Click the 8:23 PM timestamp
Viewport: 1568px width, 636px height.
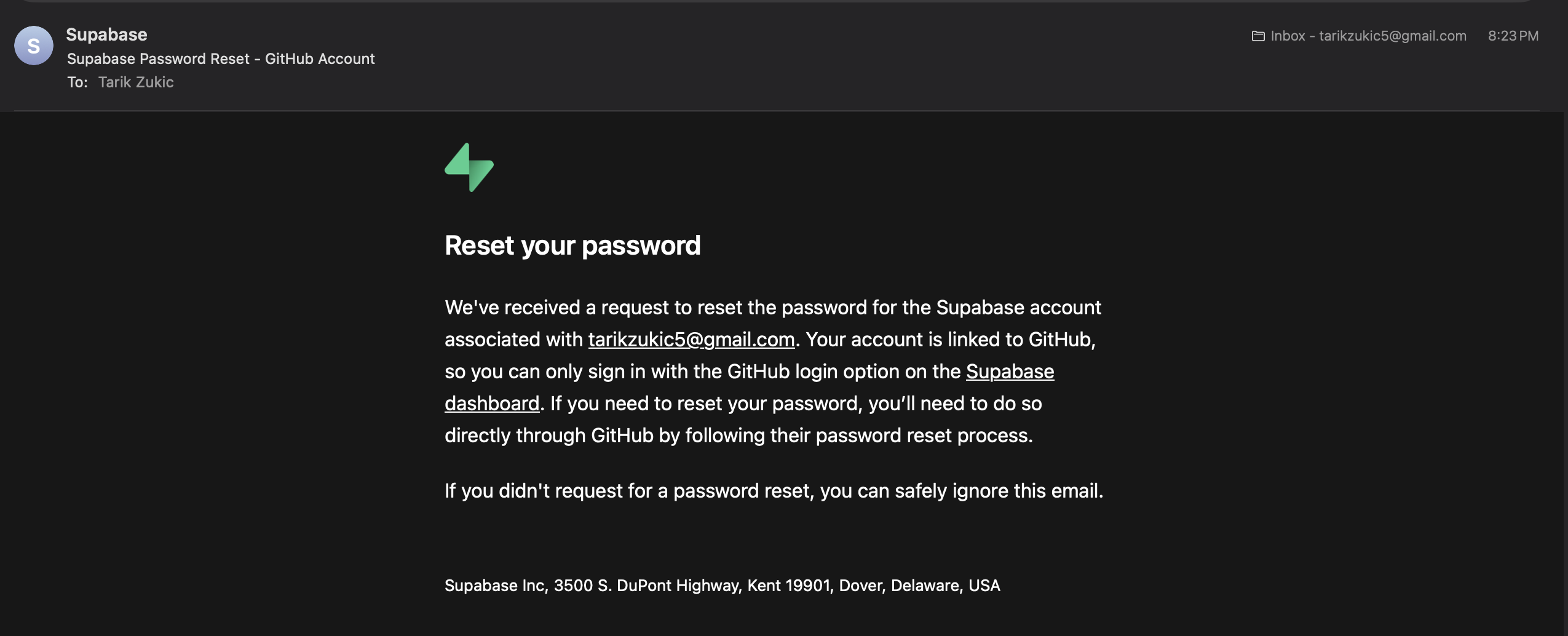click(1513, 36)
